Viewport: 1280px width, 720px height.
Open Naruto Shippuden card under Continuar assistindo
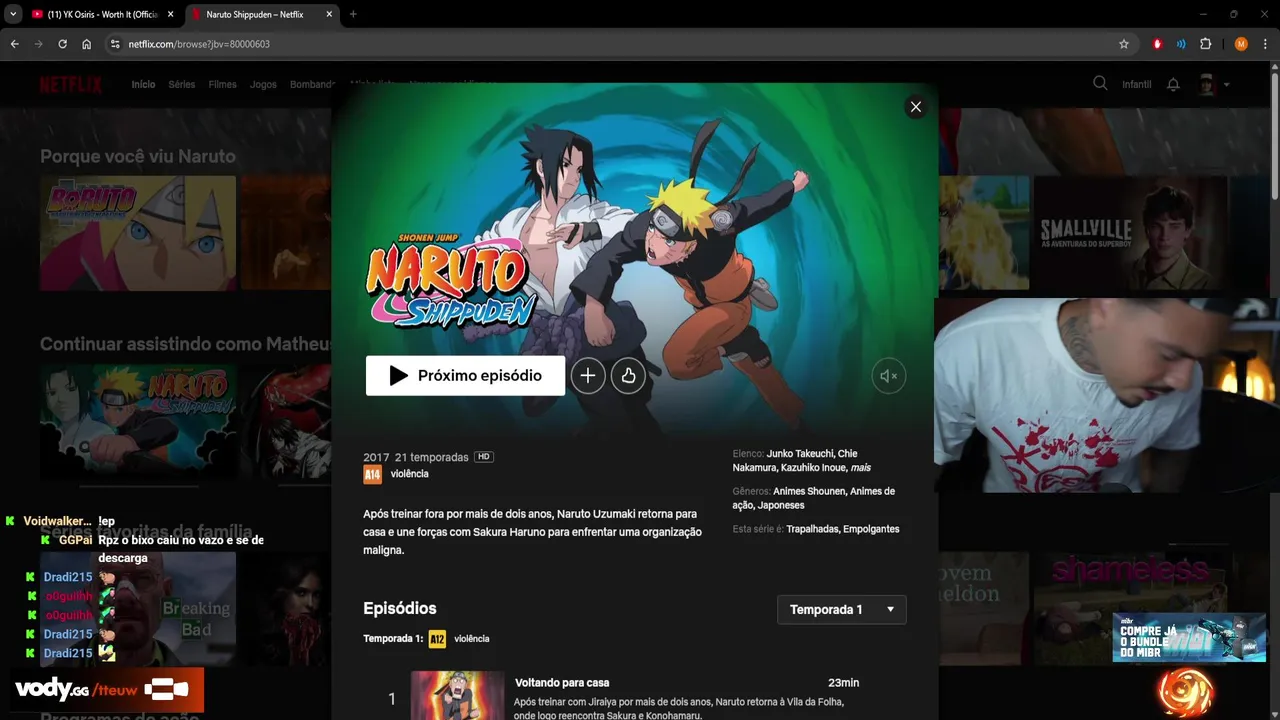(138, 421)
